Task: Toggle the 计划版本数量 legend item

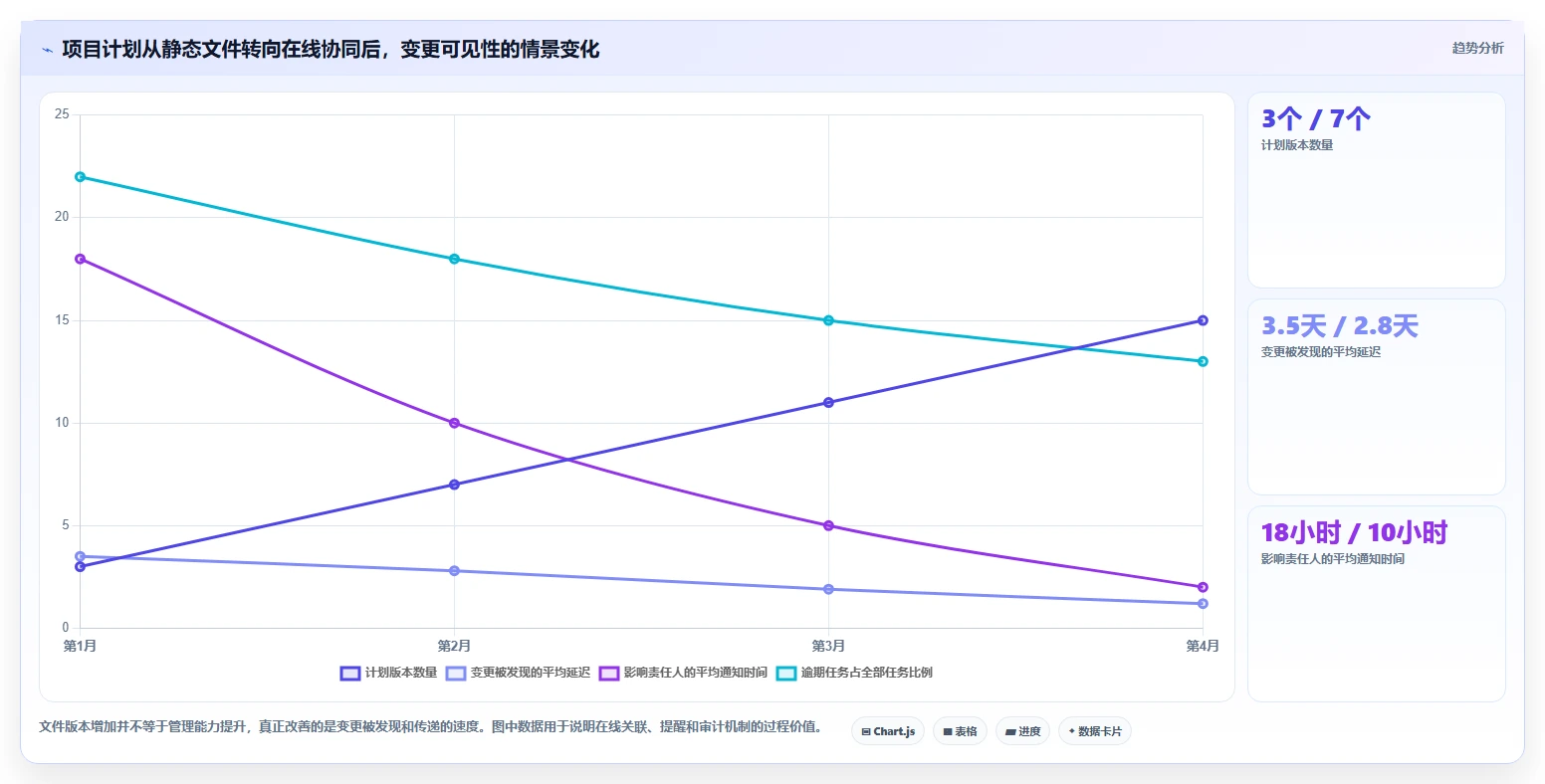Action: coord(388,673)
